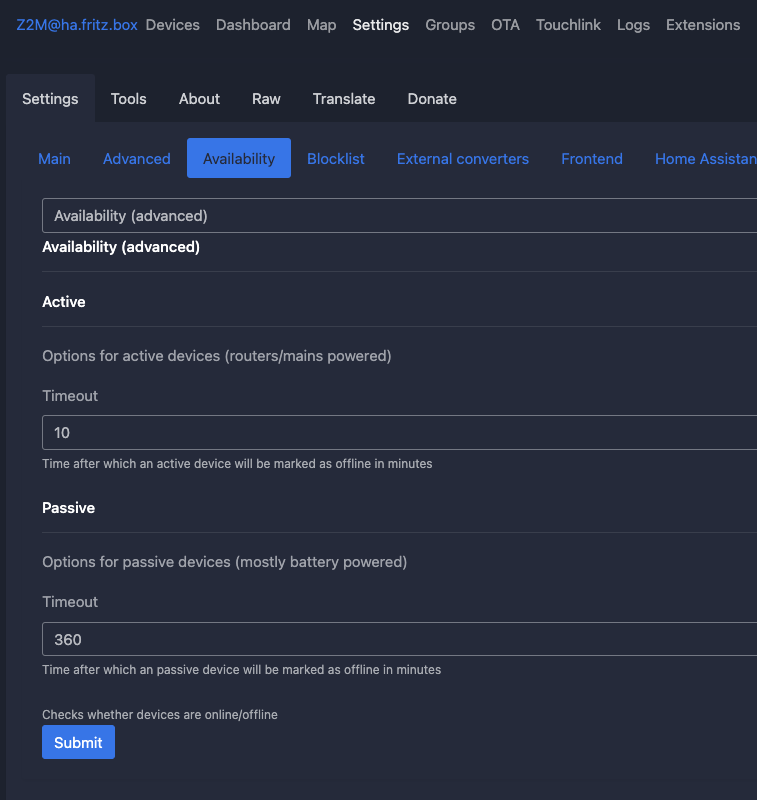Open the Blocklist settings section
This screenshot has width=757, height=800.
click(x=335, y=158)
